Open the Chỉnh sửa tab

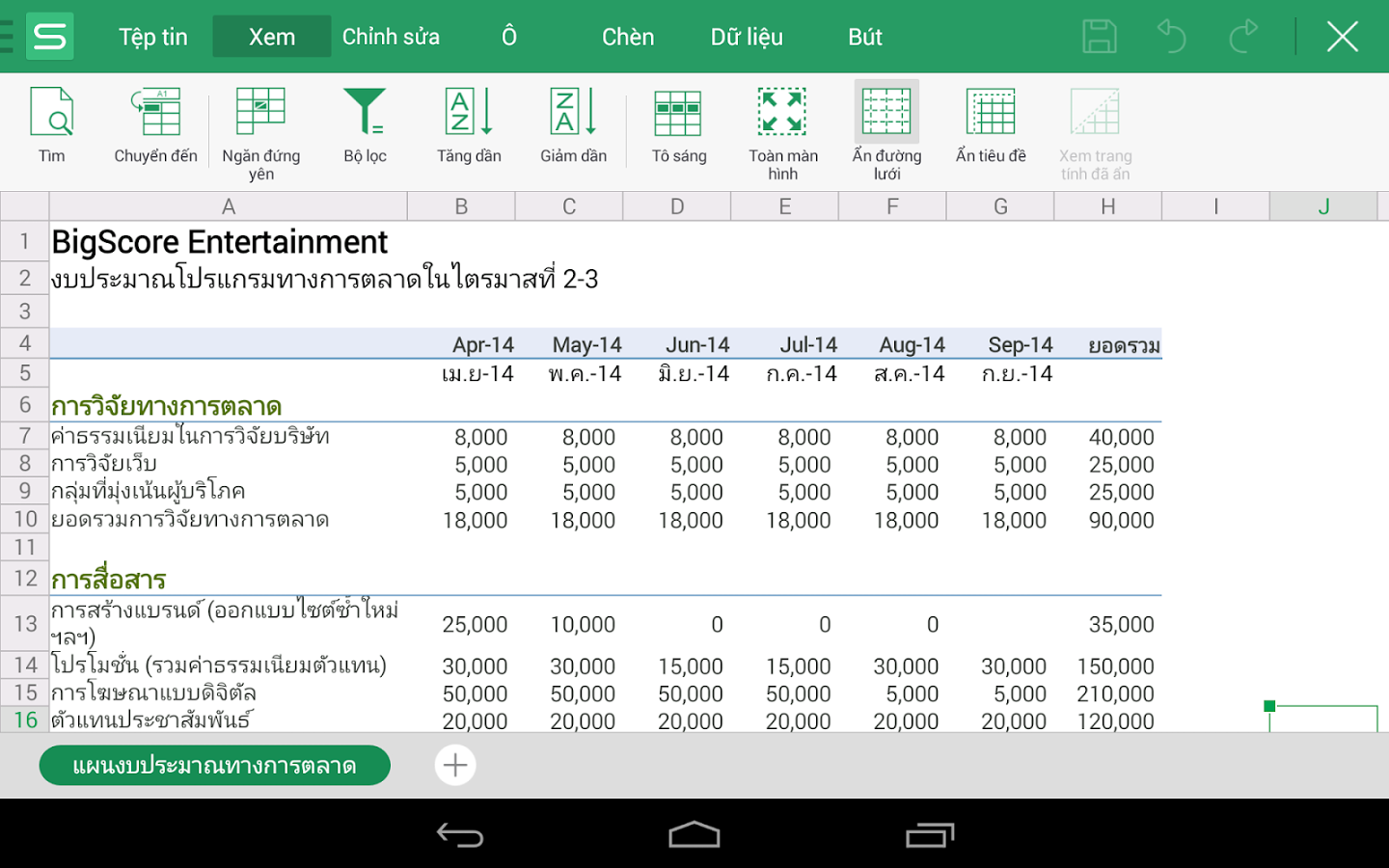[x=391, y=37]
